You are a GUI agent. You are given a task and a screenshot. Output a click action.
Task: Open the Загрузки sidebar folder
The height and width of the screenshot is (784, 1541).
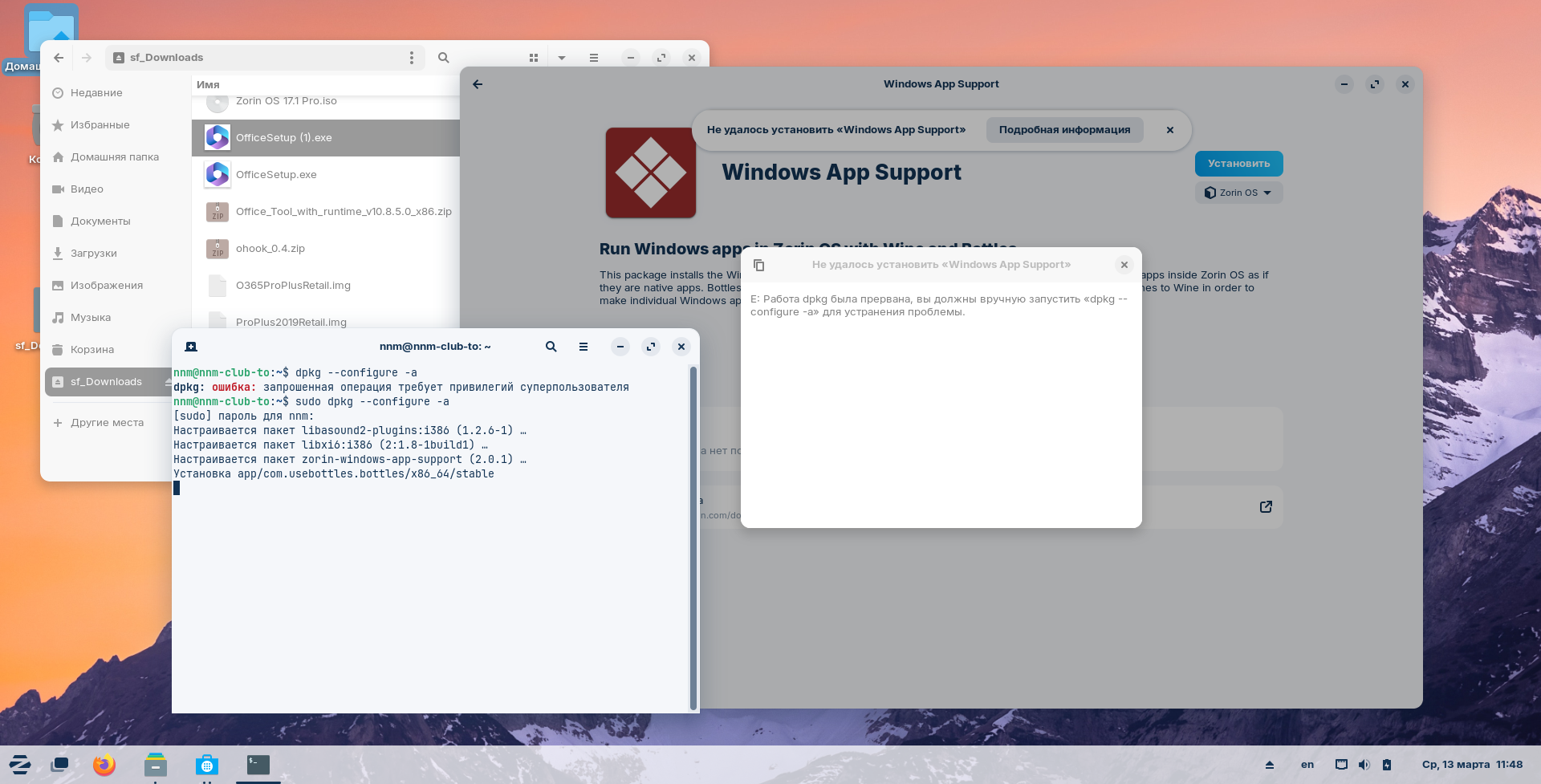click(x=94, y=254)
